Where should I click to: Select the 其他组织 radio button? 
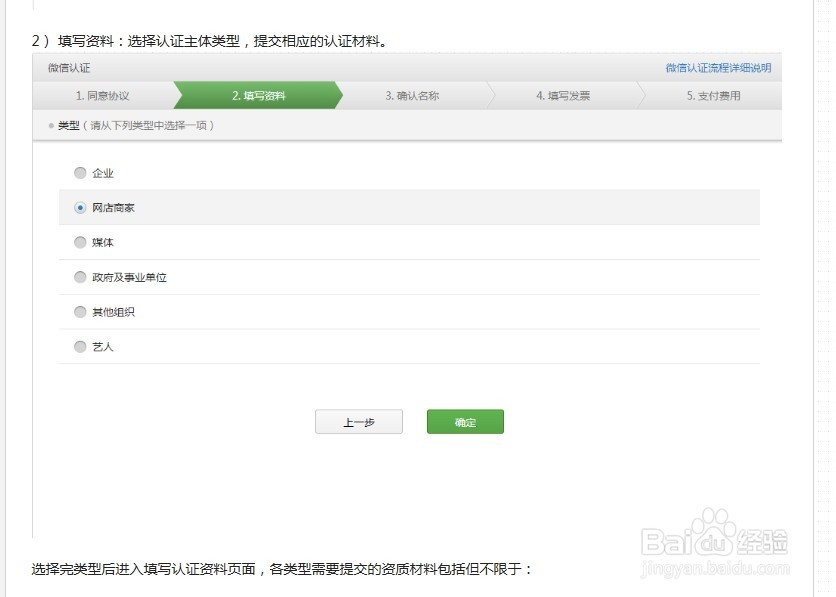pos(80,312)
